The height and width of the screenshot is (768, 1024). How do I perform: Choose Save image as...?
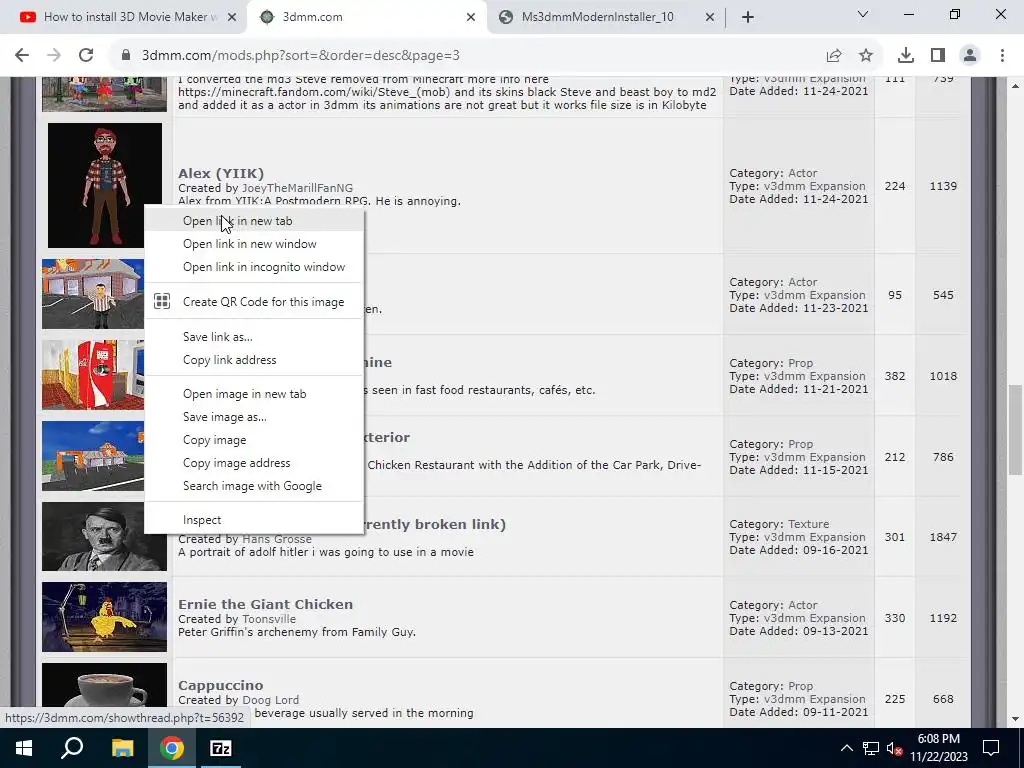[x=254, y=417]
